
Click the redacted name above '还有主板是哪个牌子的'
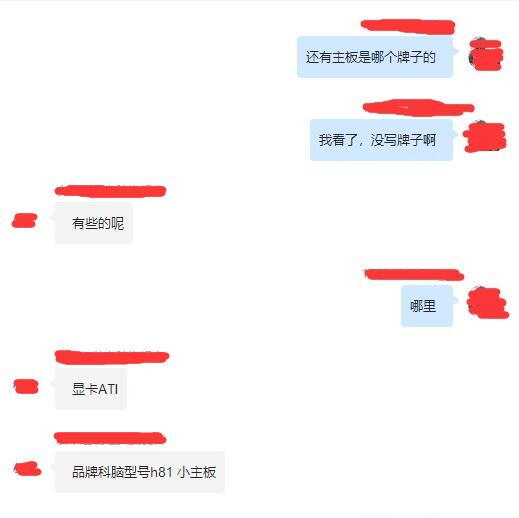[x=408, y=27]
